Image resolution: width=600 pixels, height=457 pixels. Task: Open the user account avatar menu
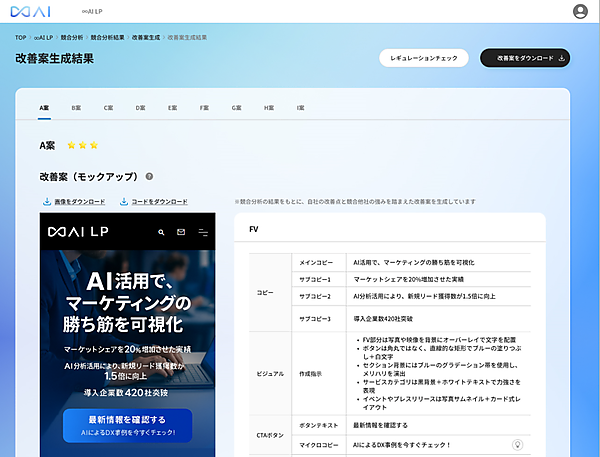(580, 11)
